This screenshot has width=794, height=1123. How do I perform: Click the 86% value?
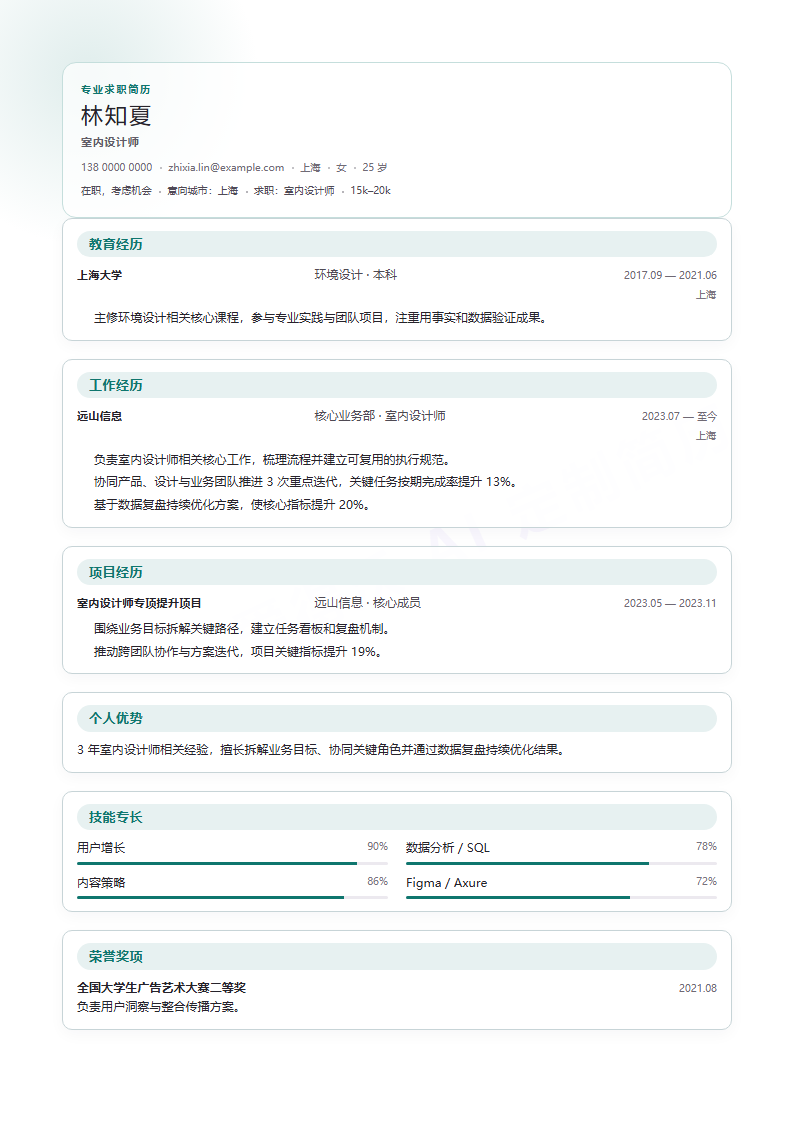coord(377,882)
